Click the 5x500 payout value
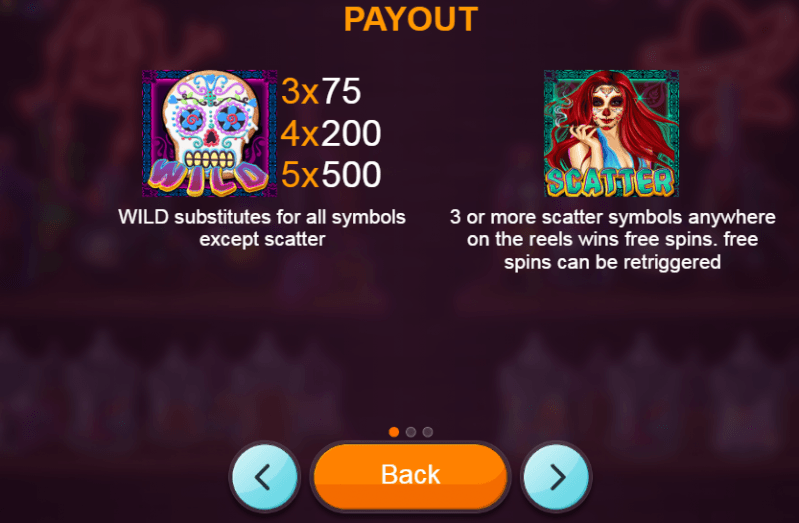The image size is (799, 523). 331,174
